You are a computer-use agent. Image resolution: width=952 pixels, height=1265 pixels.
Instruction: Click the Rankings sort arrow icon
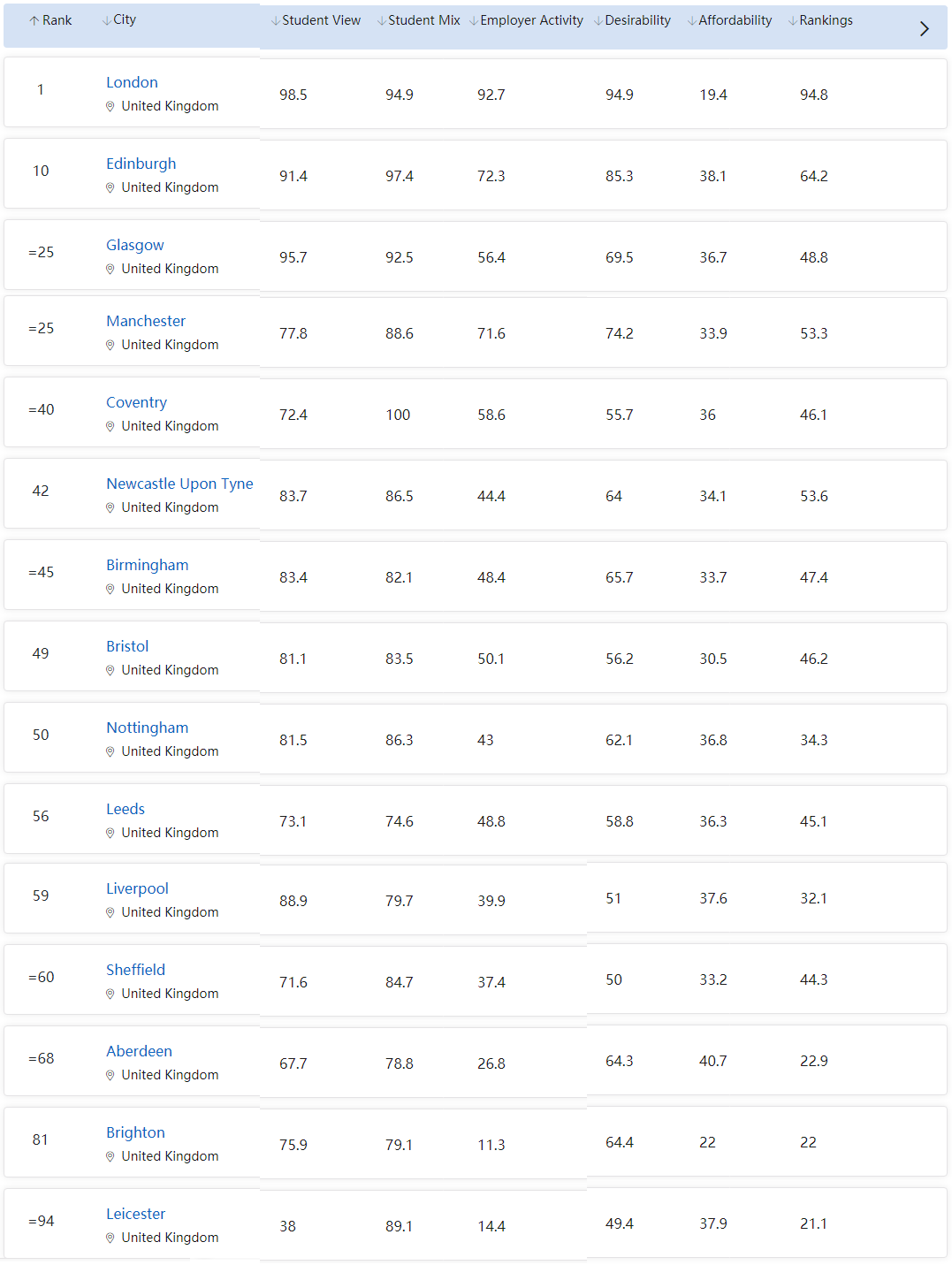(x=793, y=21)
